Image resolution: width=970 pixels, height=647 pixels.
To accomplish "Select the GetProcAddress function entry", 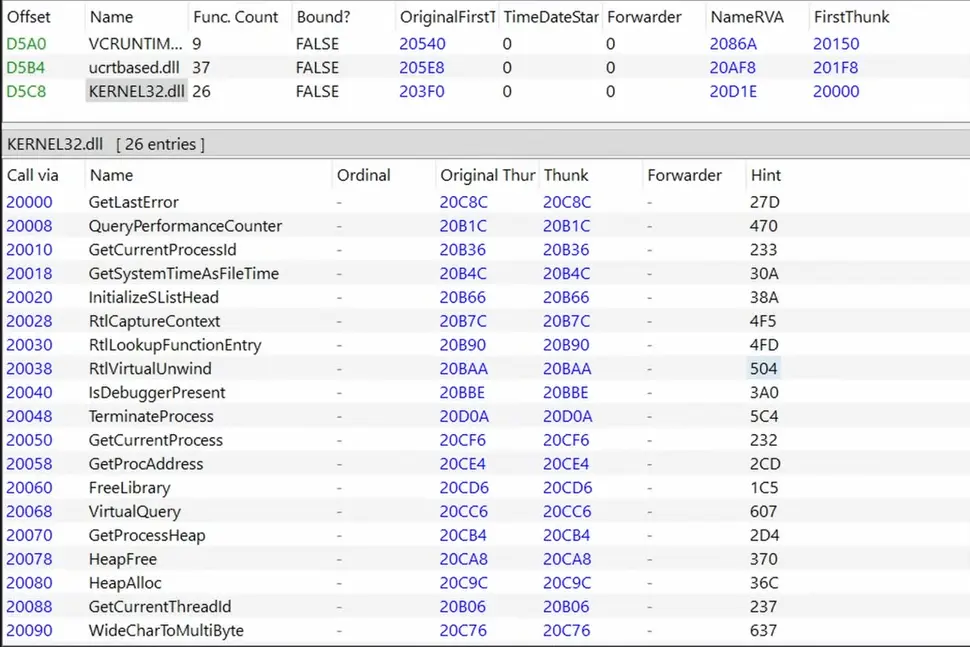I will coord(146,464).
